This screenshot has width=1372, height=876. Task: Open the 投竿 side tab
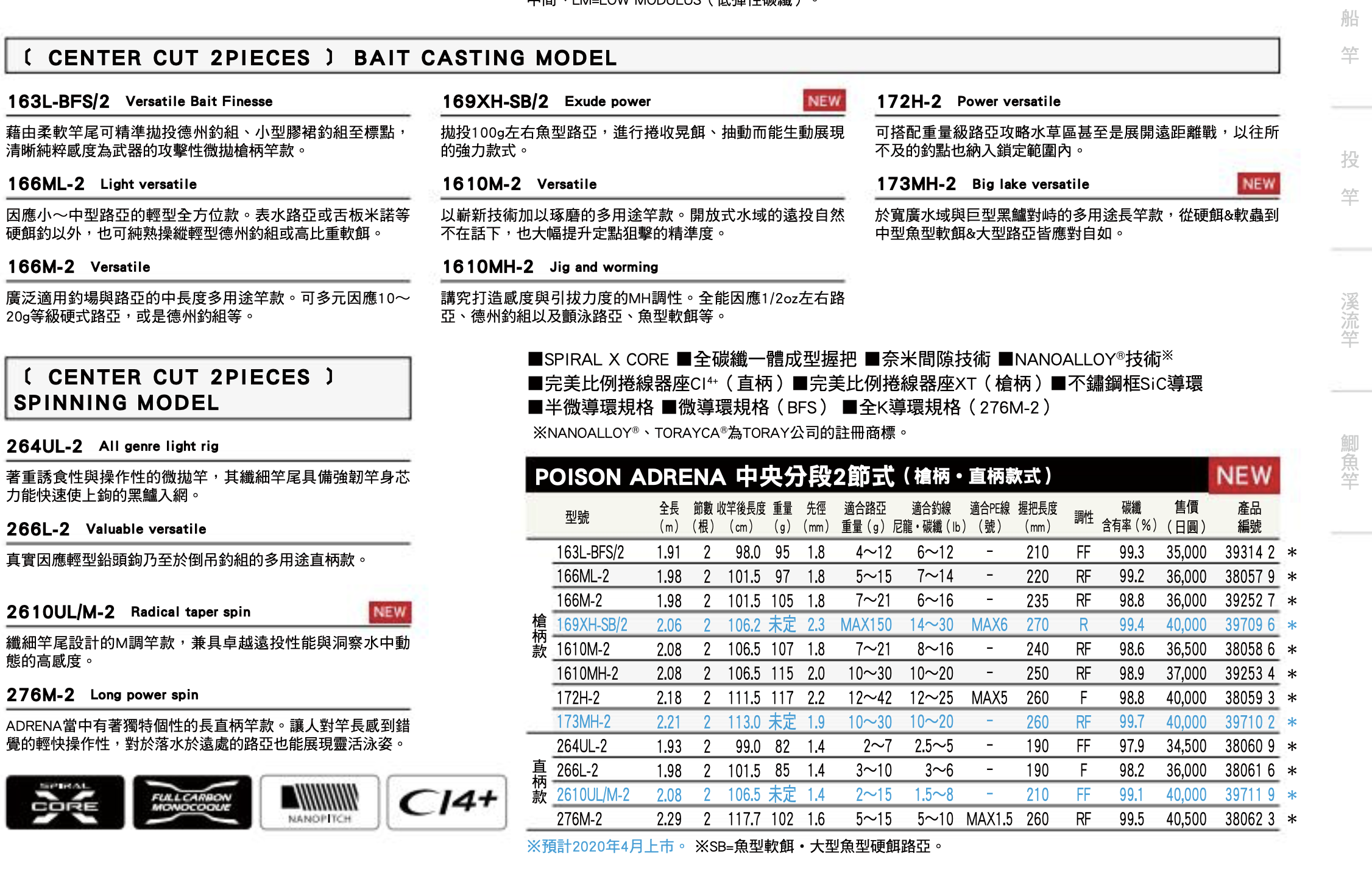pyautogui.click(x=1349, y=178)
